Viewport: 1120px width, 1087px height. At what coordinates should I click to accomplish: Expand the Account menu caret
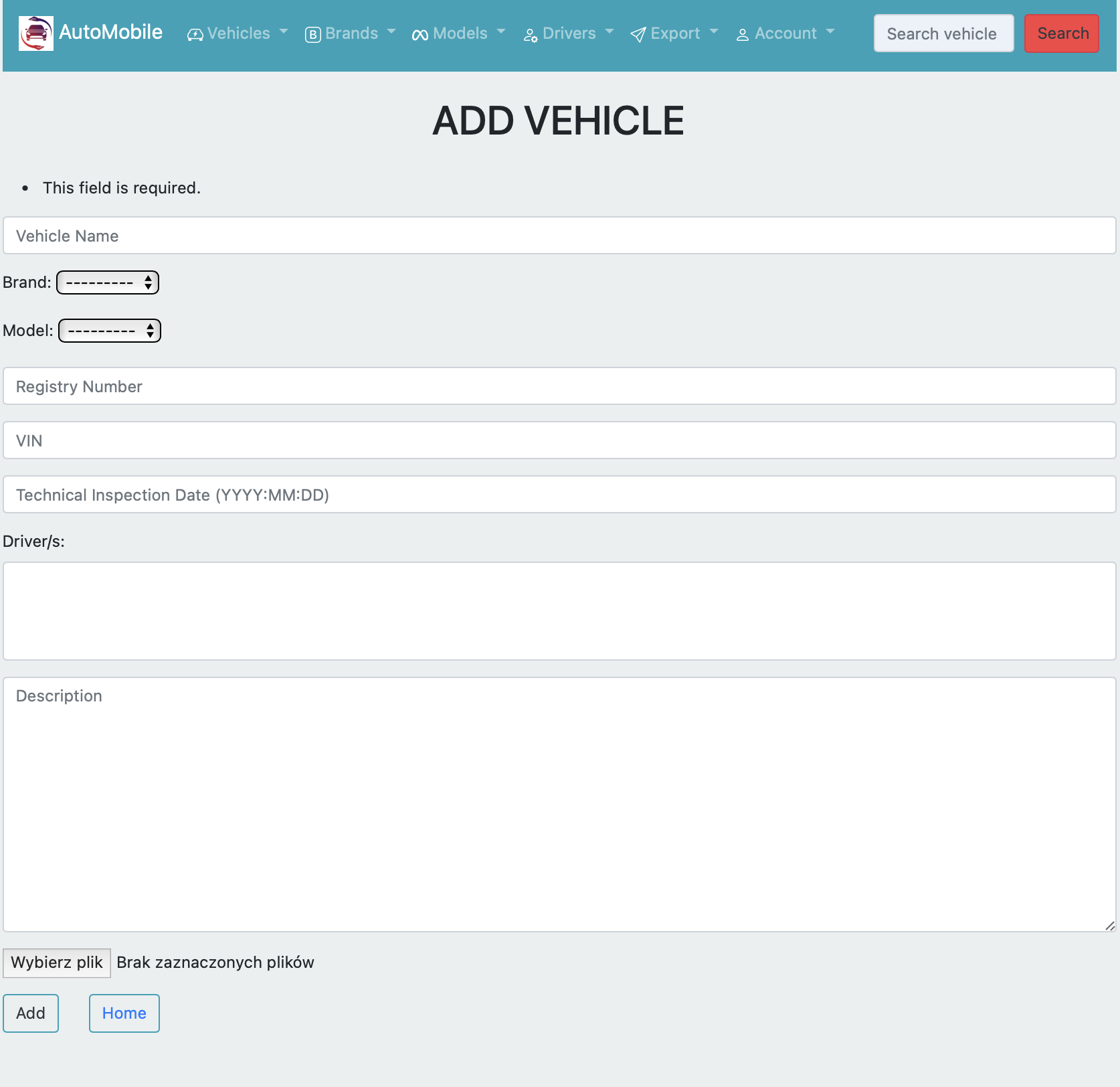click(x=830, y=31)
